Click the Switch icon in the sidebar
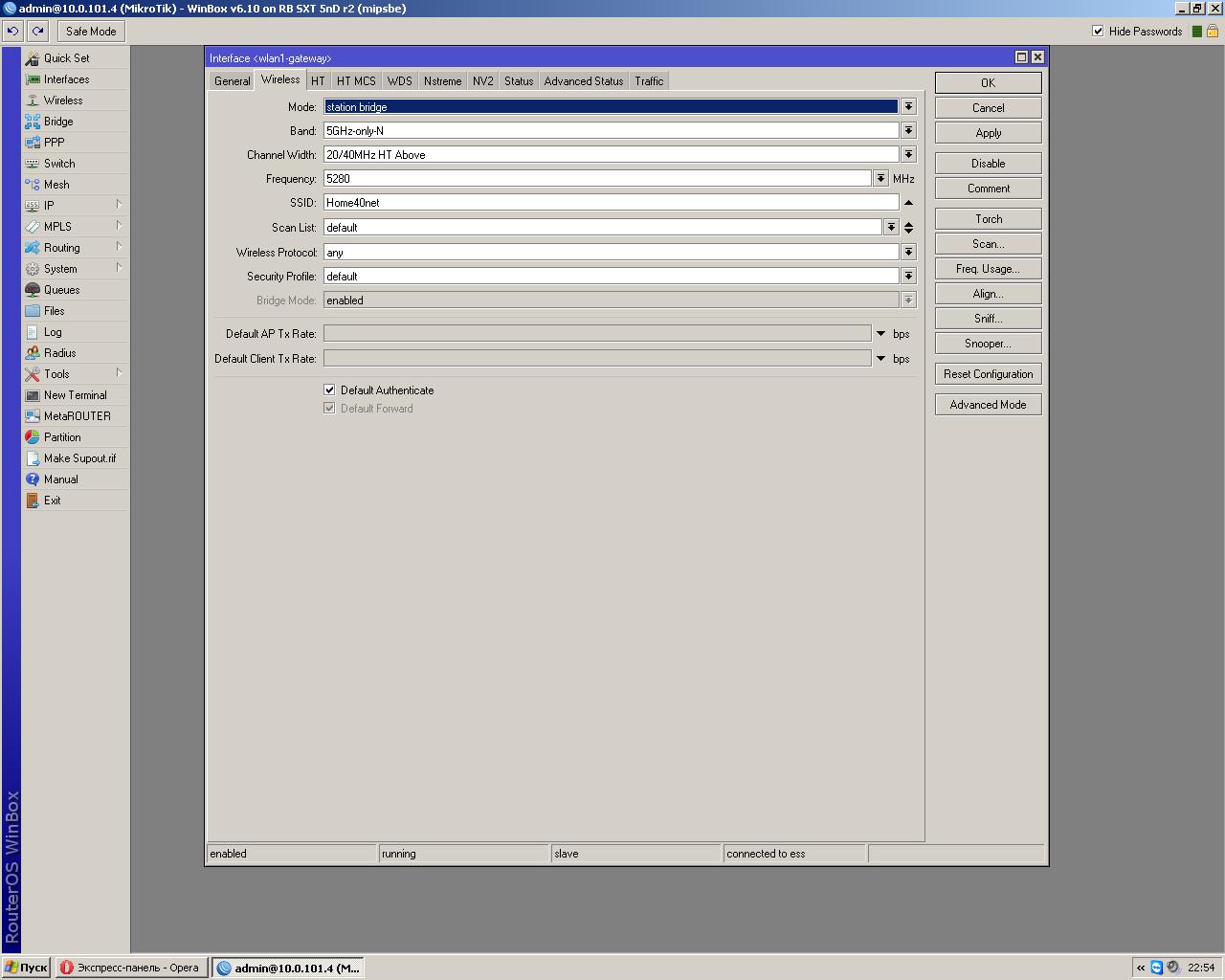1225x980 pixels. tap(33, 164)
